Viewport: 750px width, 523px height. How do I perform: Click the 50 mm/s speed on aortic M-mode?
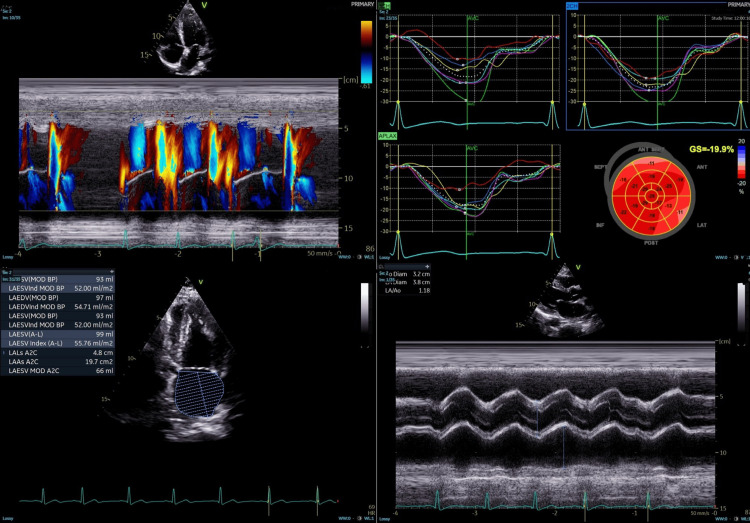point(701,513)
